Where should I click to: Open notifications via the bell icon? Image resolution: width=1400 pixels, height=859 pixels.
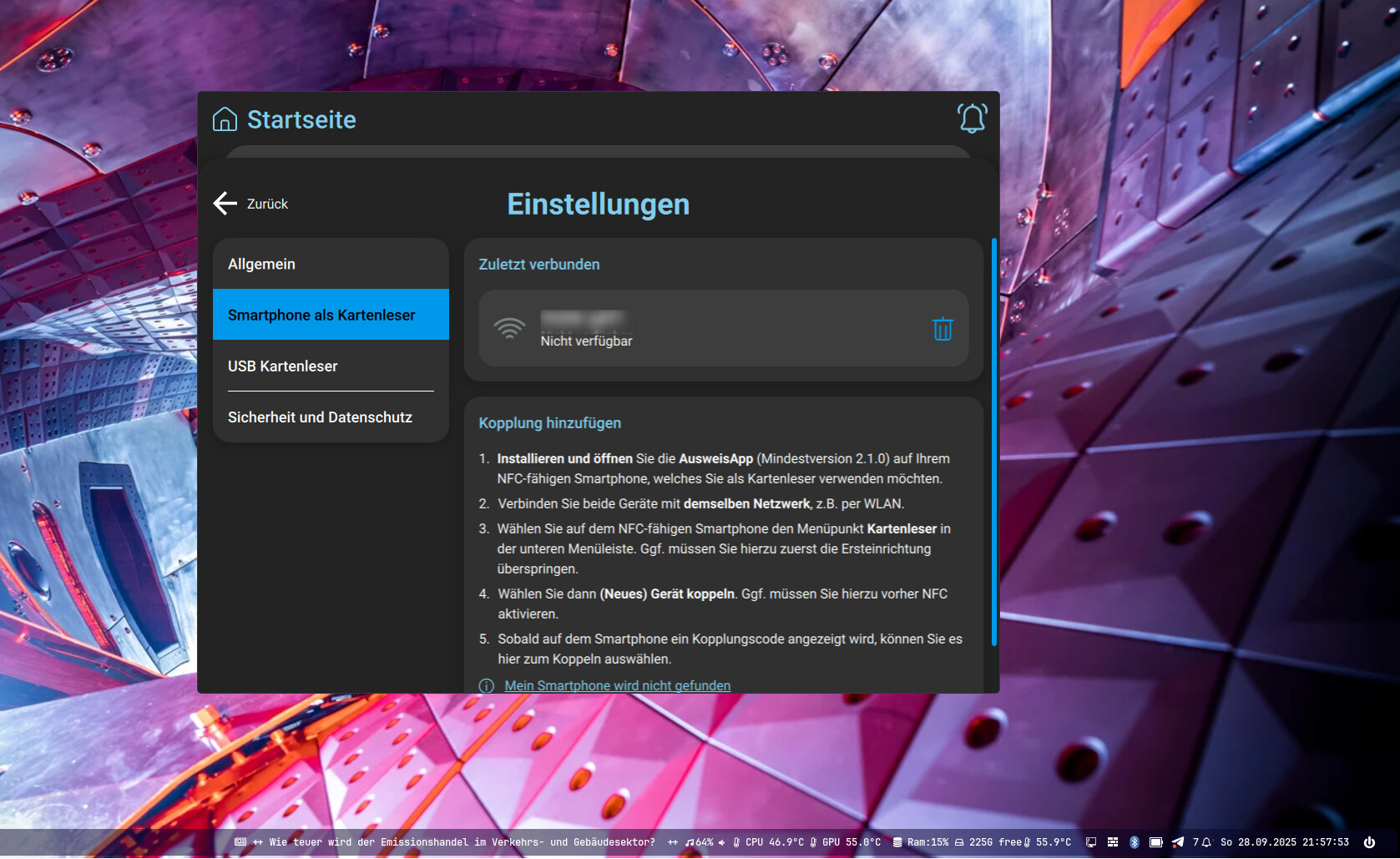click(x=972, y=119)
